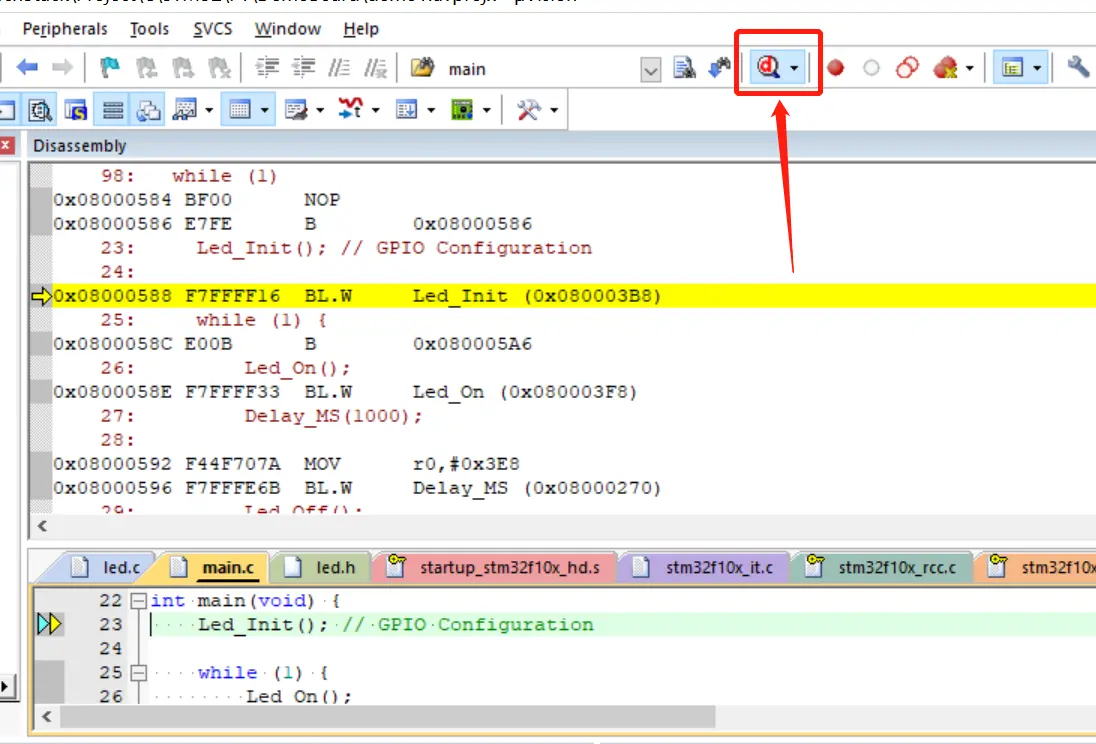
Task: Open the Kill All Breakpoints dropdown arrow
Action: (x=970, y=69)
